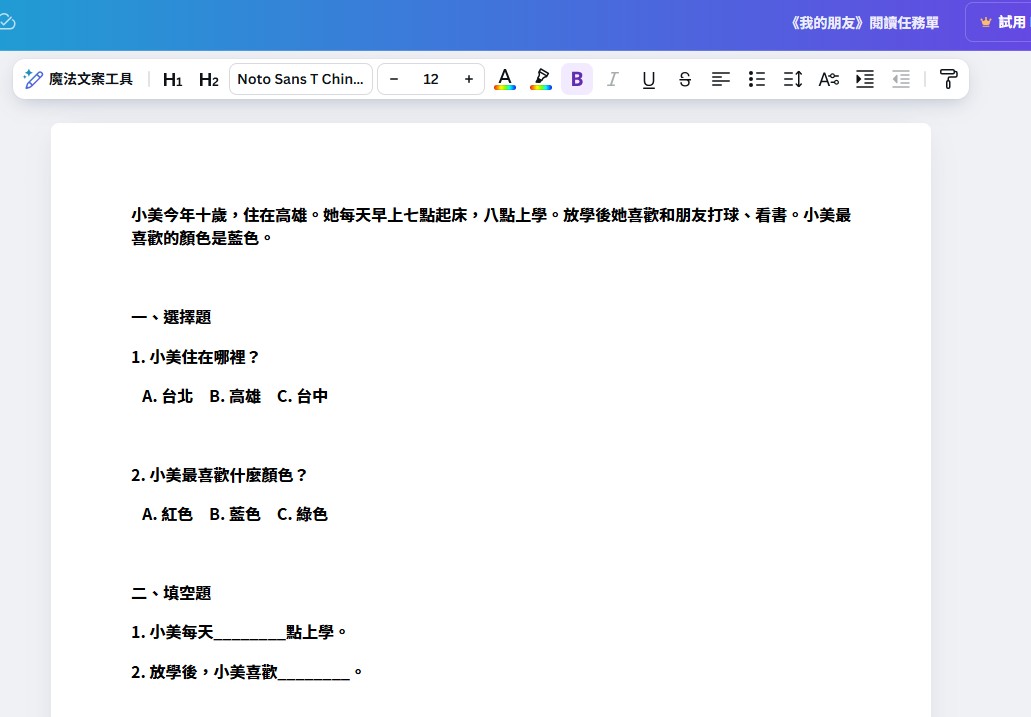Create a bulleted list
The width and height of the screenshot is (1031, 717).
757,79
